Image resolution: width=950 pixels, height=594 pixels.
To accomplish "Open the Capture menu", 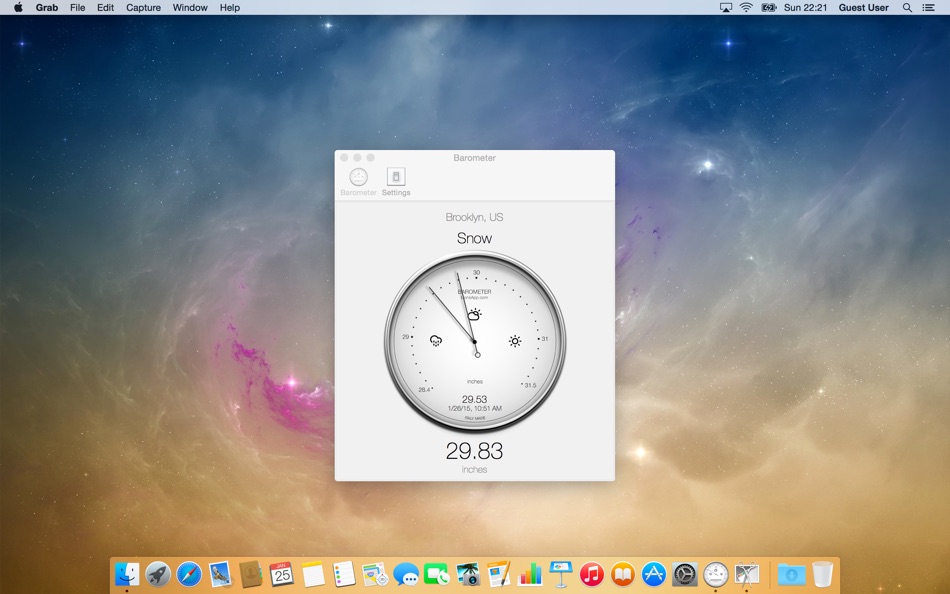I will point(143,7).
